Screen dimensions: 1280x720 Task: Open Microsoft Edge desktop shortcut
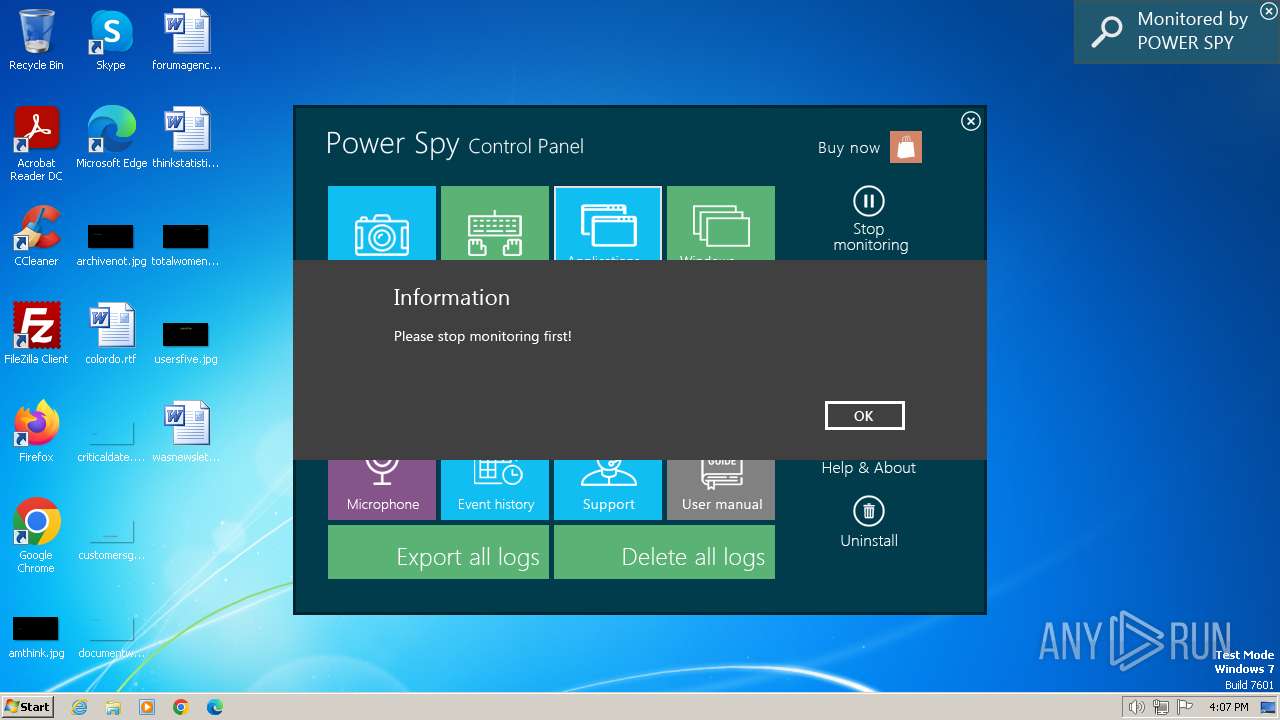(111, 138)
